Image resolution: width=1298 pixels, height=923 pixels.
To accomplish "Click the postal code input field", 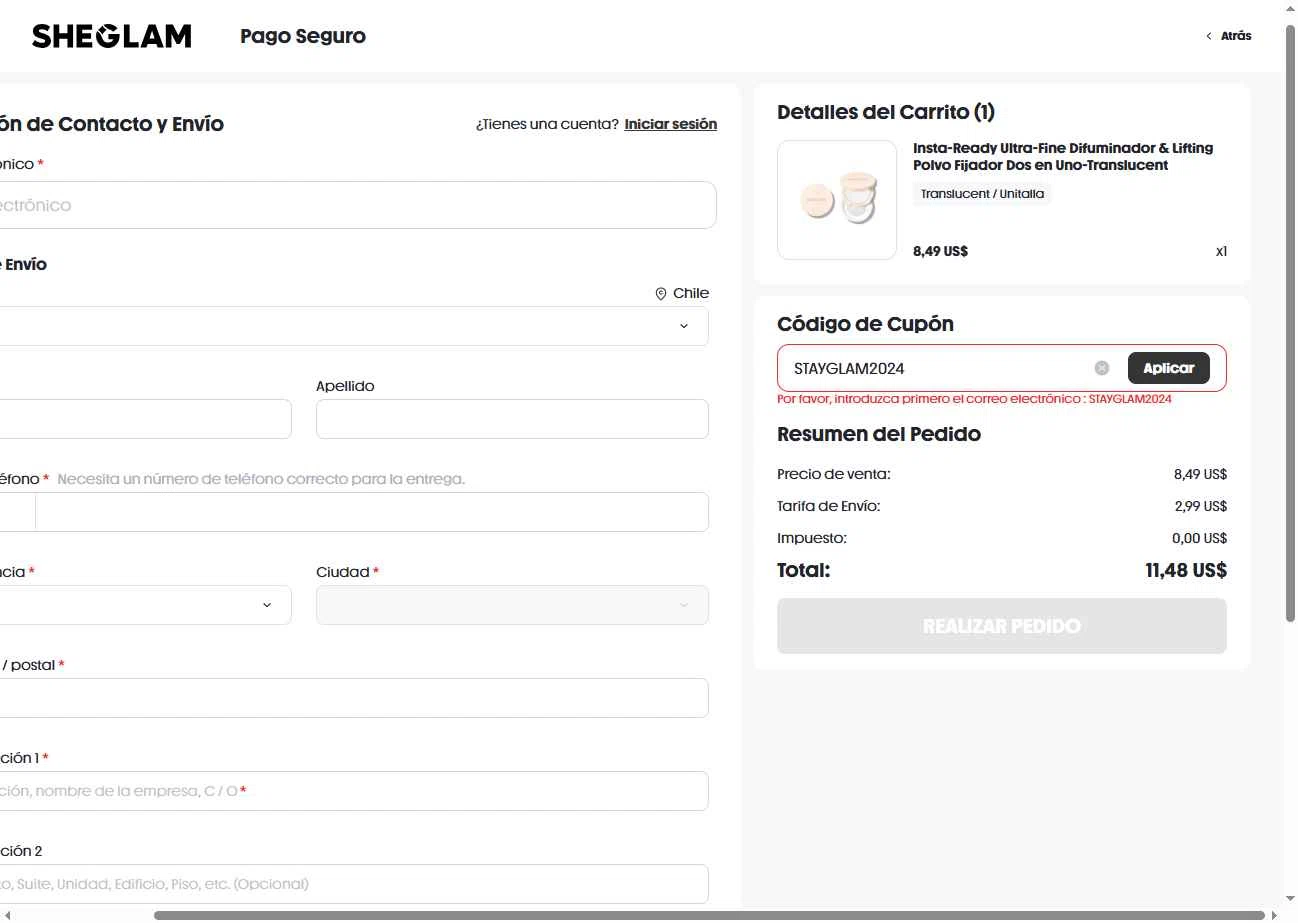I will coord(352,698).
